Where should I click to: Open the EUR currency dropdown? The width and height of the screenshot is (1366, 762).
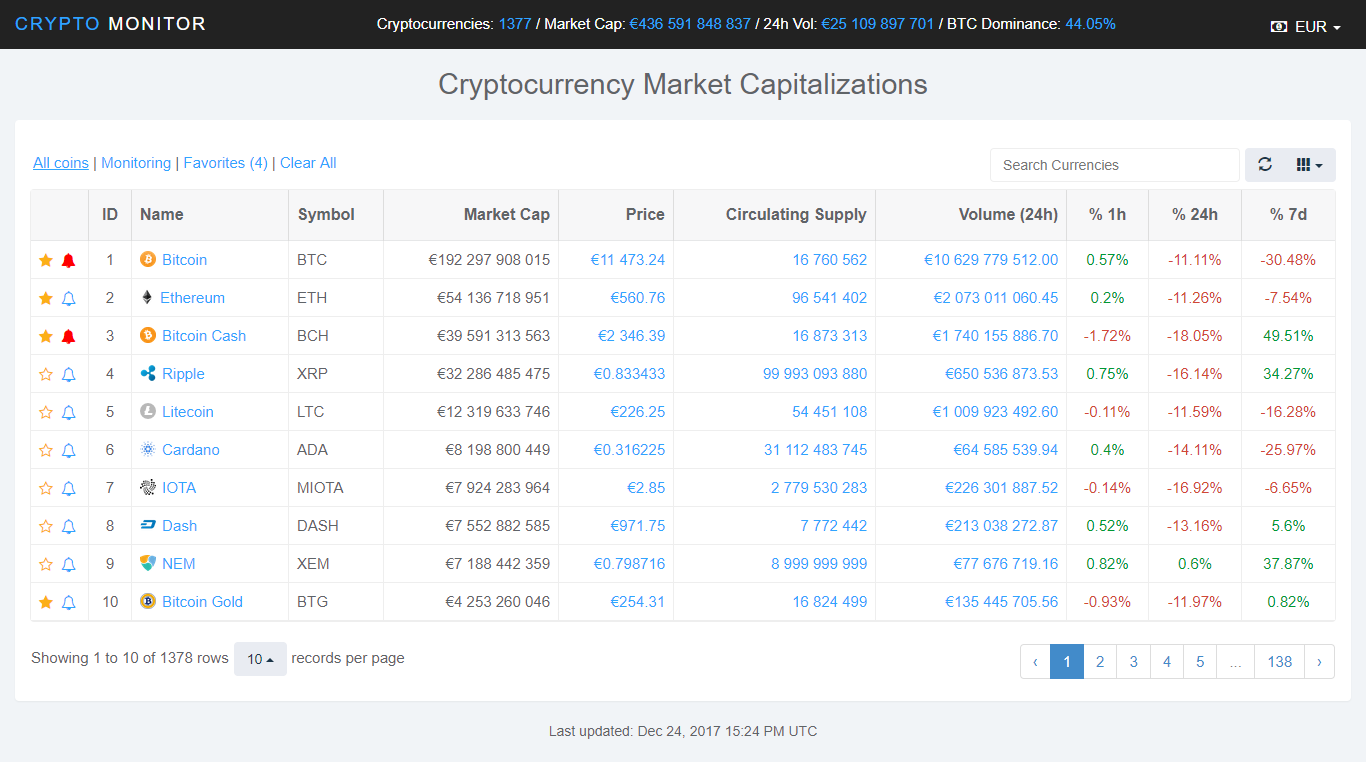coord(1306,27)
